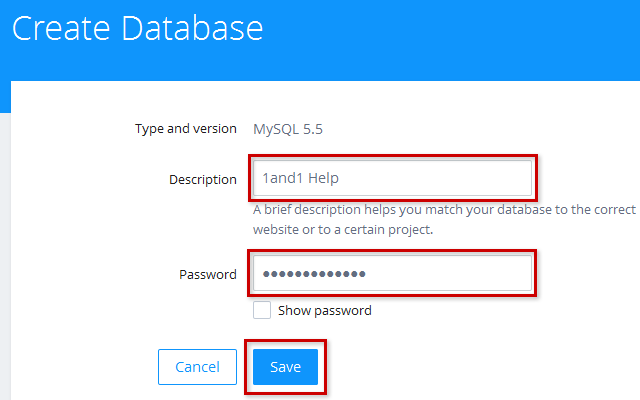The width and height of the screenshot is (640, 400).
Task: Click the word "Create" in page title
Action: 61,28
